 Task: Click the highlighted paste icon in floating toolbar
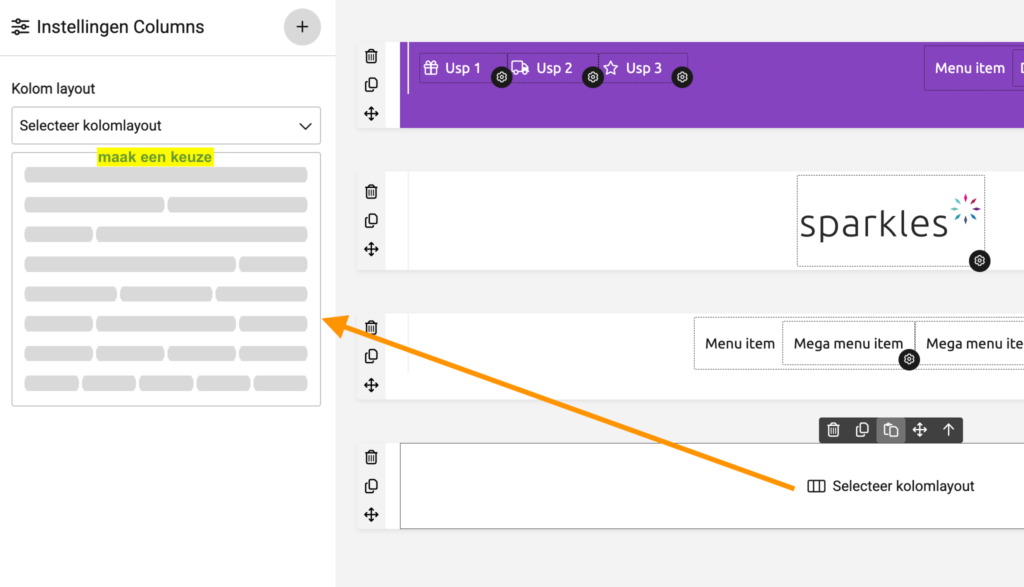coord(891,430)
